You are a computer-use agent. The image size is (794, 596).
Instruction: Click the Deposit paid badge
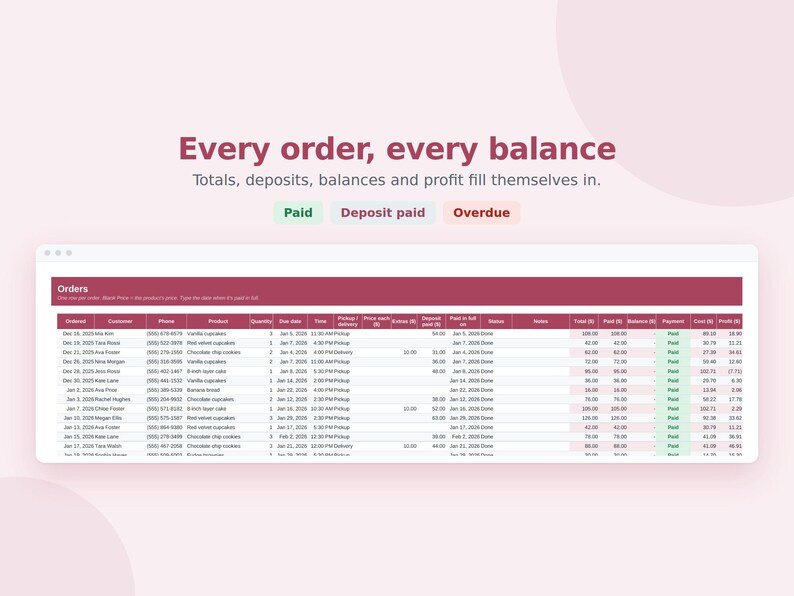click(383, 213)
